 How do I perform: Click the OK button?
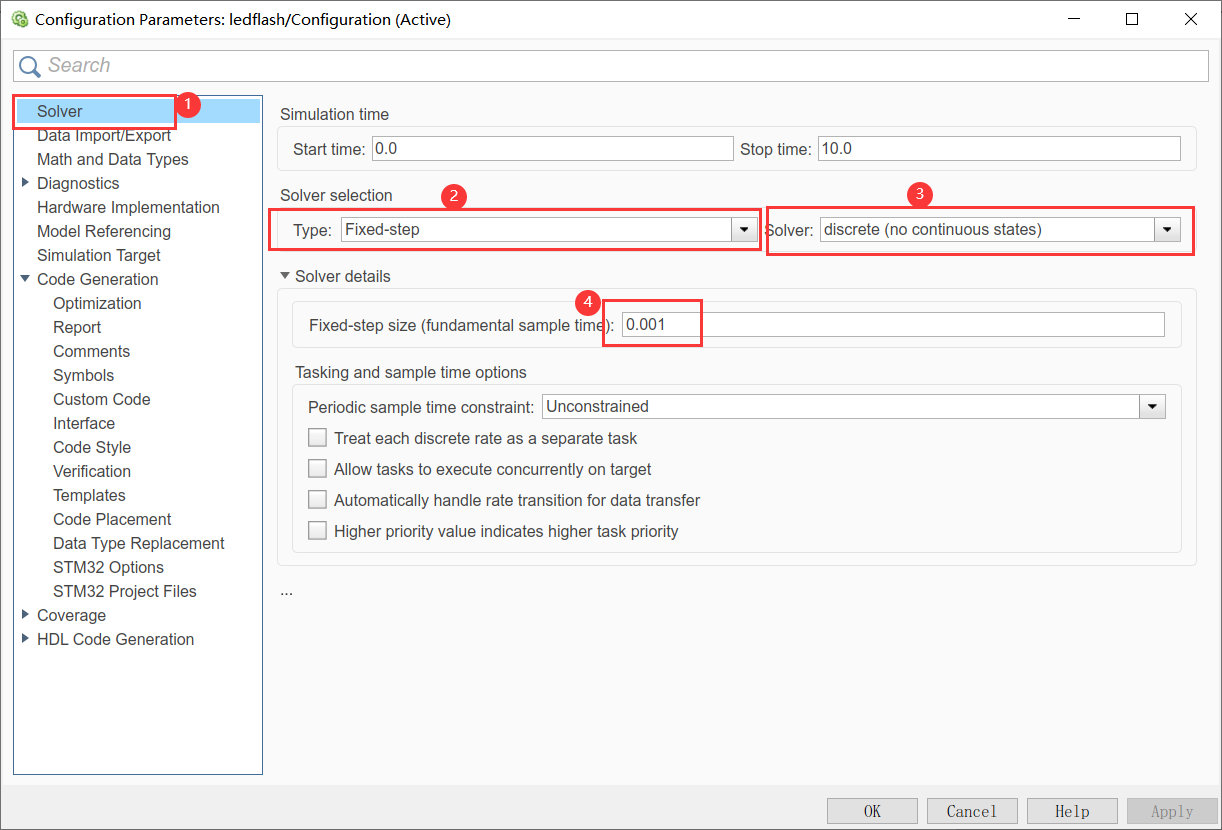coord(872,811)
